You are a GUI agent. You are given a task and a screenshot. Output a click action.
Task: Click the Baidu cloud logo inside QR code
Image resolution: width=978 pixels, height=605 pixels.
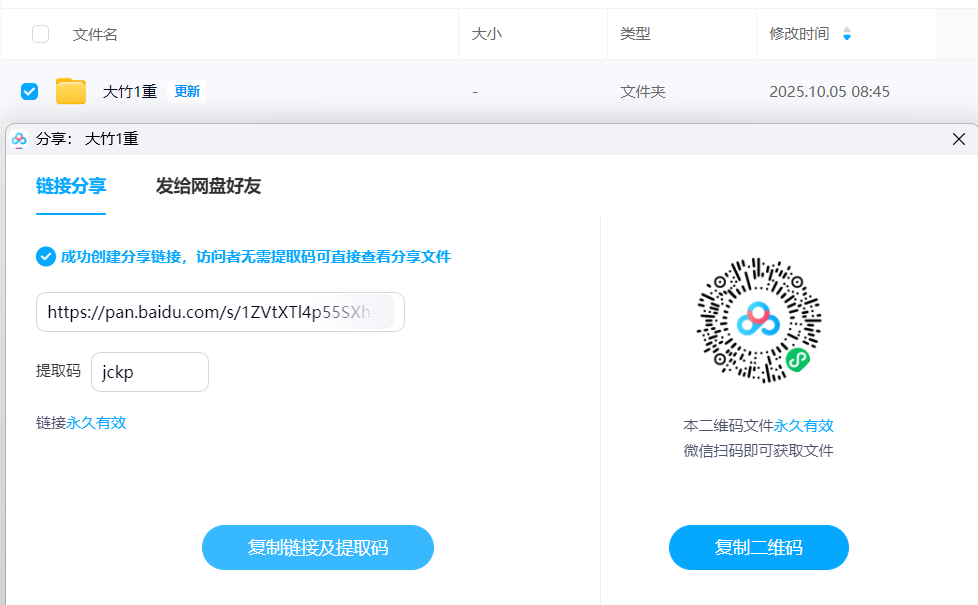758,320
